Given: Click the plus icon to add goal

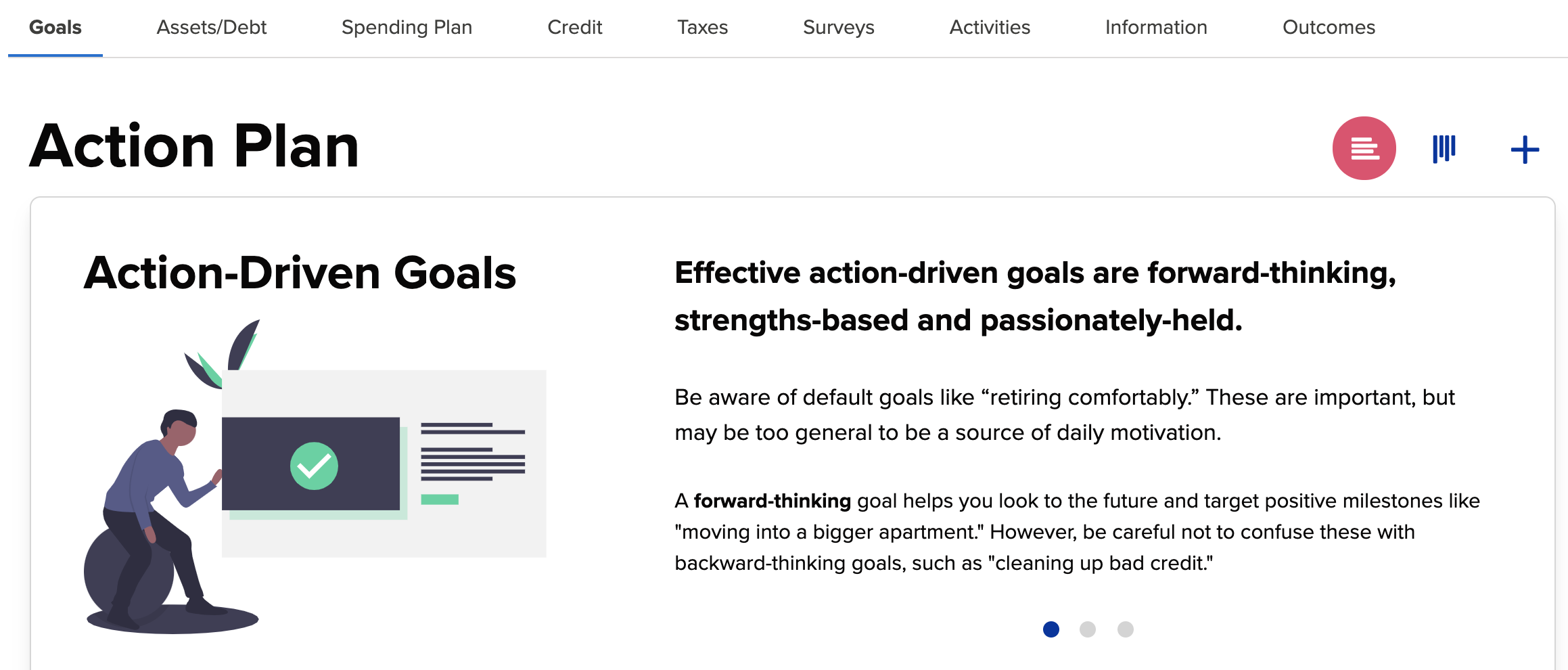Looking at the screenshot, I should [1525, 150].
